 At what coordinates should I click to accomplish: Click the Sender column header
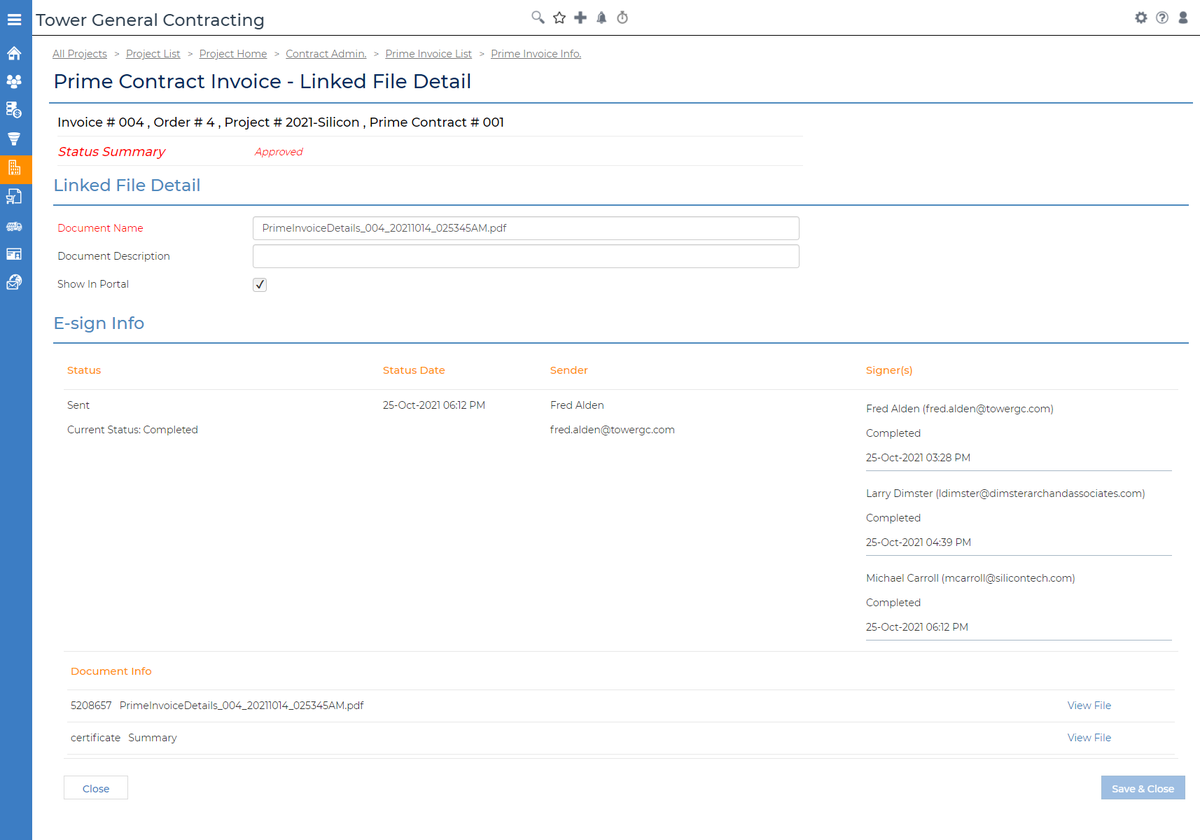coord(569,370)
